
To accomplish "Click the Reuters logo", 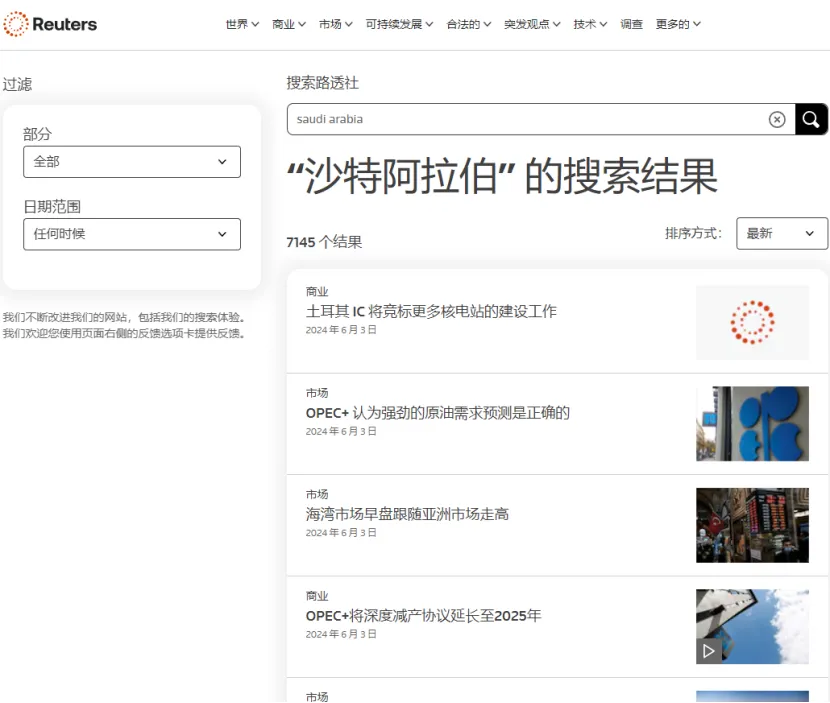I will coord(50,24).
